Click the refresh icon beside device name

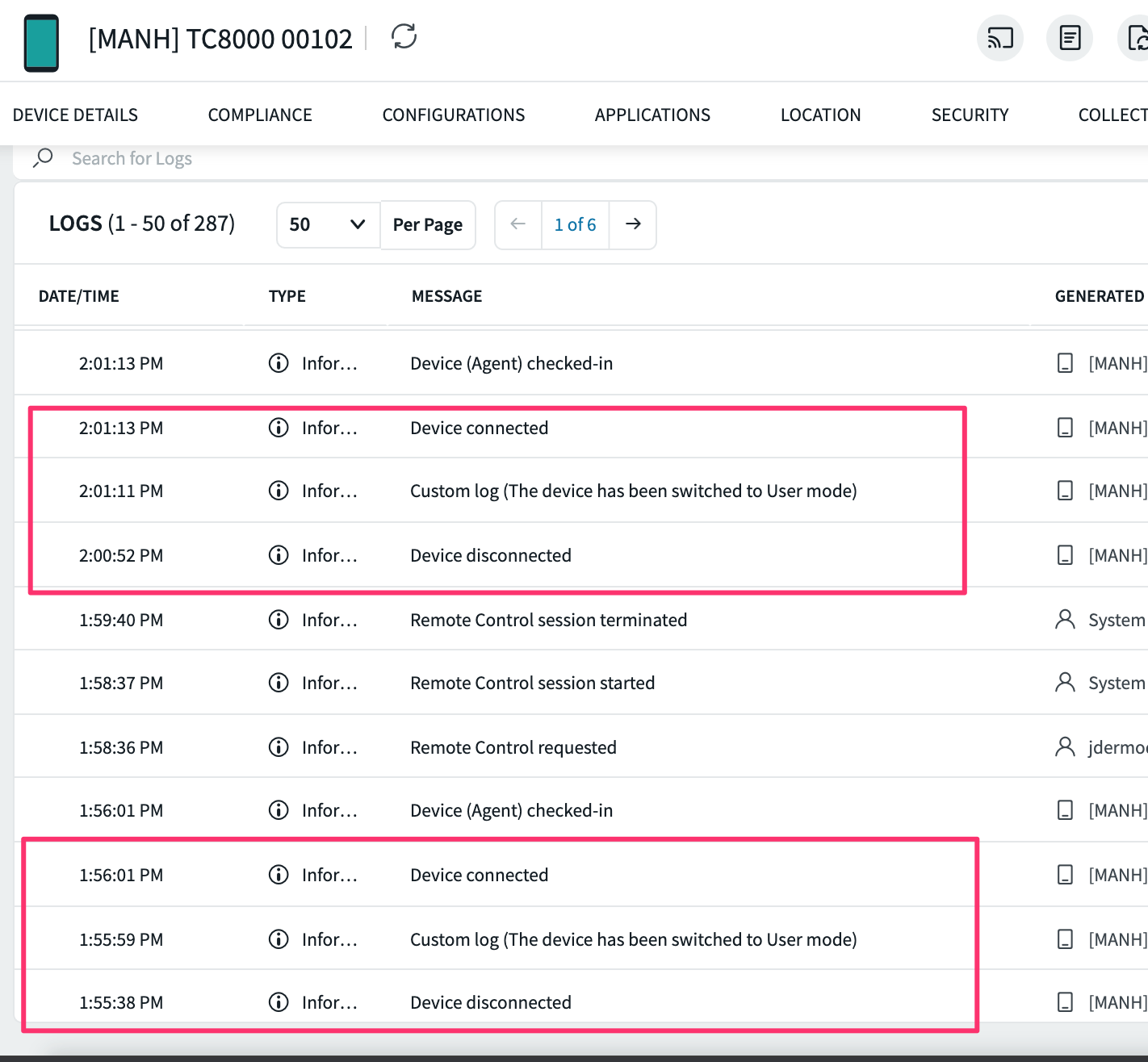[404, 36]
